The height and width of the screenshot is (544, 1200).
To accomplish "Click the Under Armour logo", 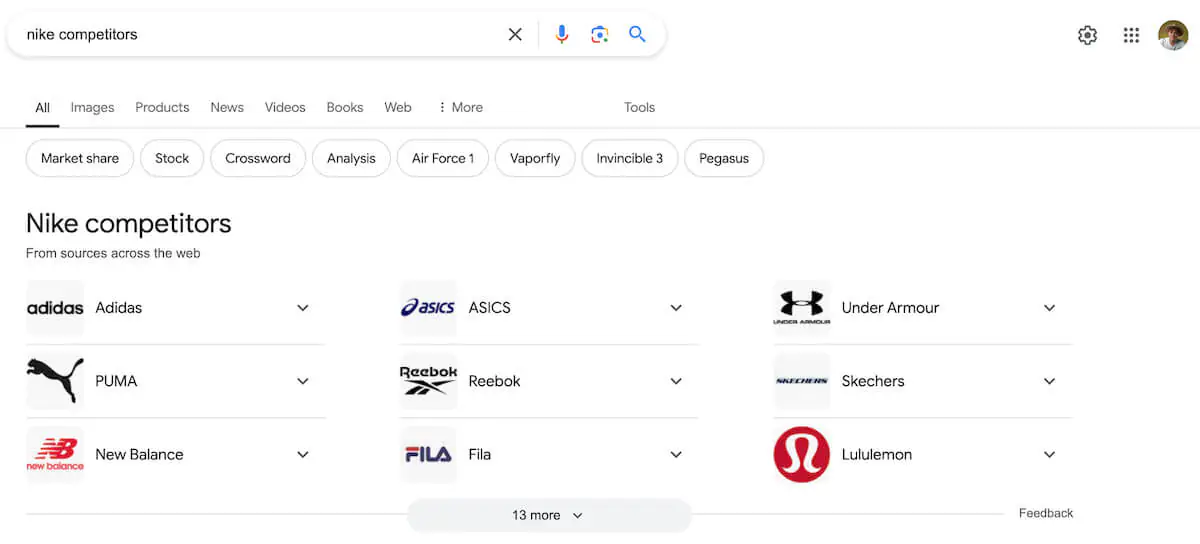I will click(x=801, y=308).
